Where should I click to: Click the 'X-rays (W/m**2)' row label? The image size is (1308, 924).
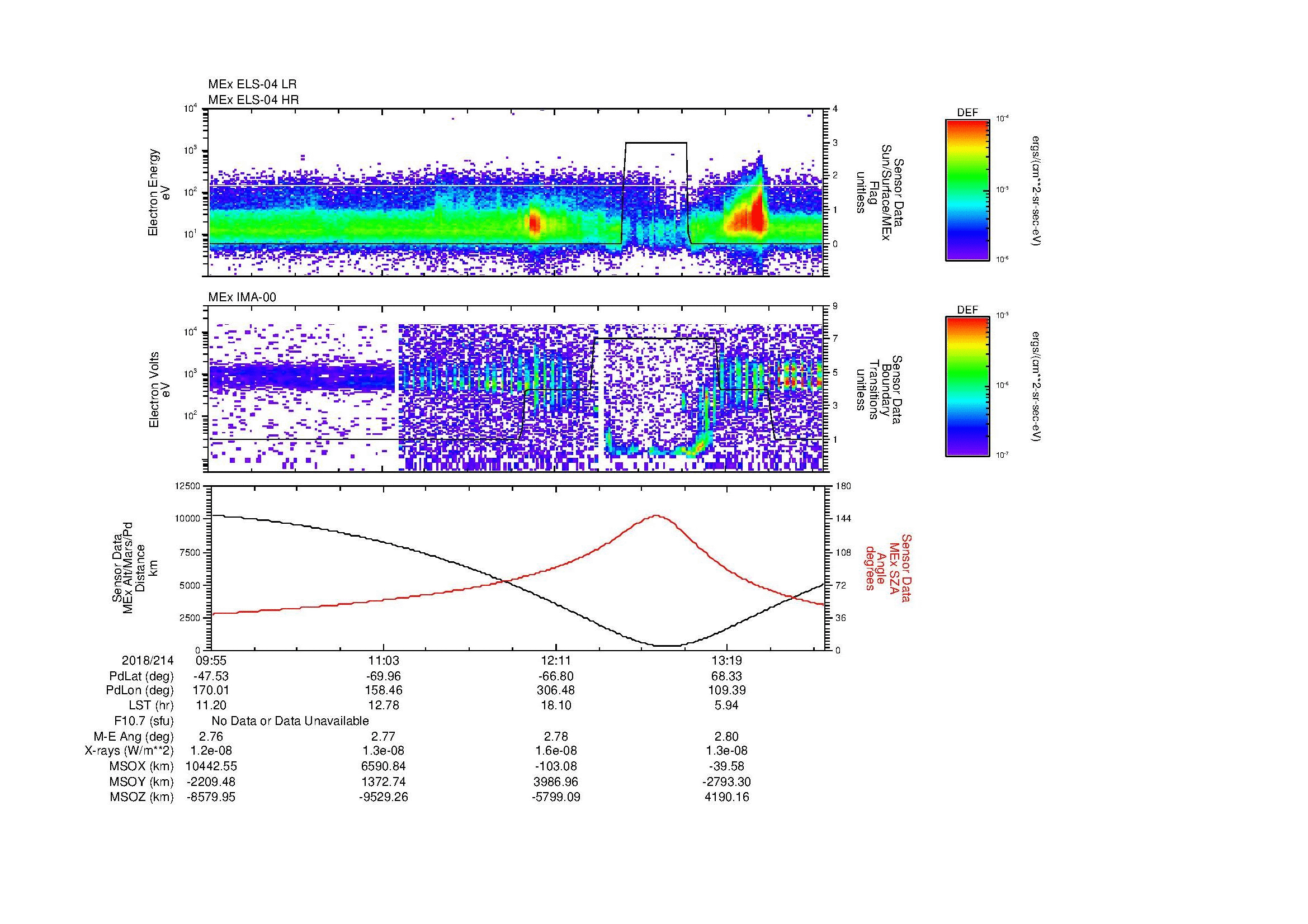129,751
